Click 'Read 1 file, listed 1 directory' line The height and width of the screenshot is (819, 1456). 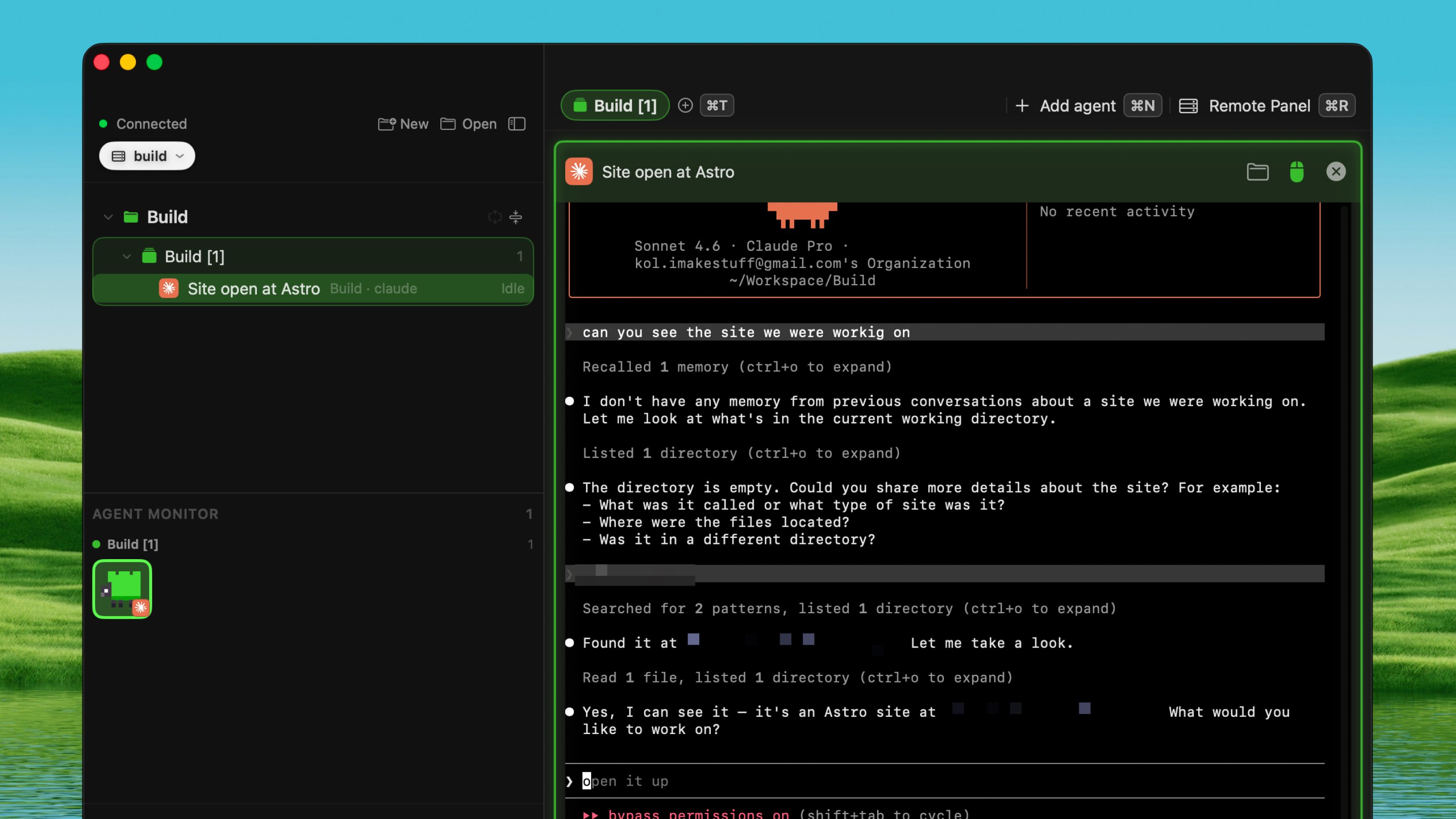point(798,677)
